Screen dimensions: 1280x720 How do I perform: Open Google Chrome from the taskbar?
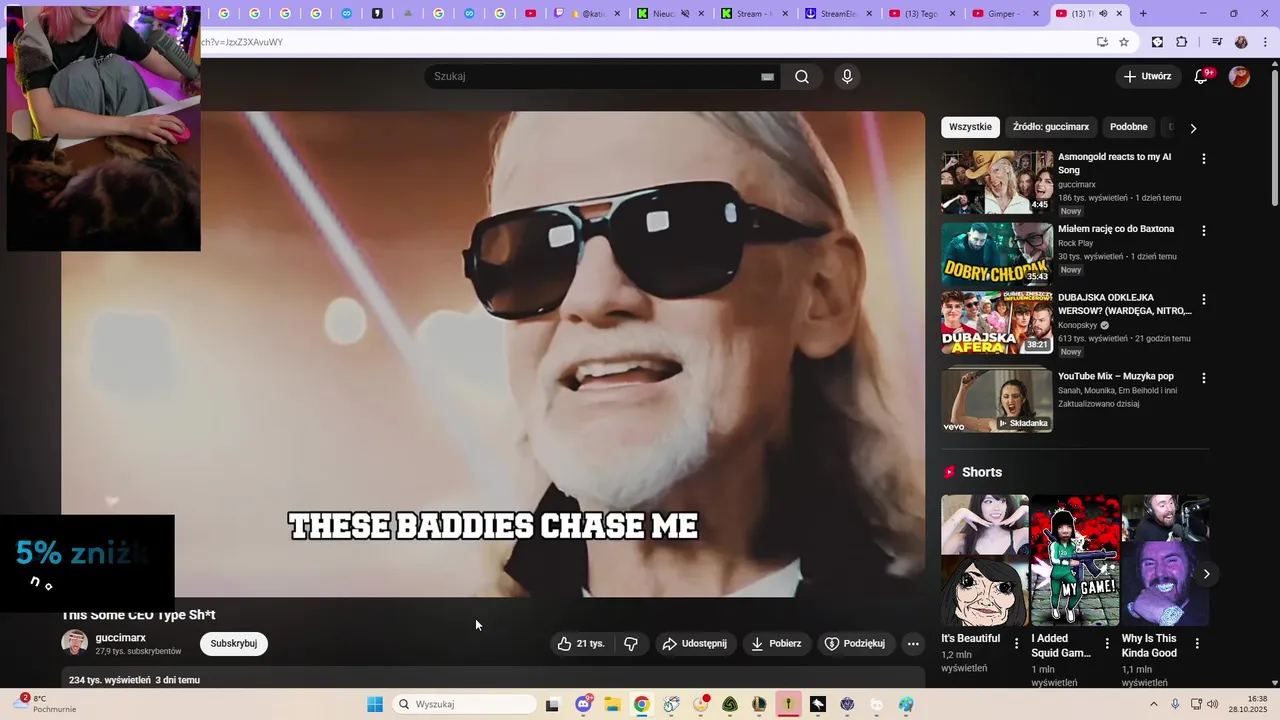(x=641, y=704)
